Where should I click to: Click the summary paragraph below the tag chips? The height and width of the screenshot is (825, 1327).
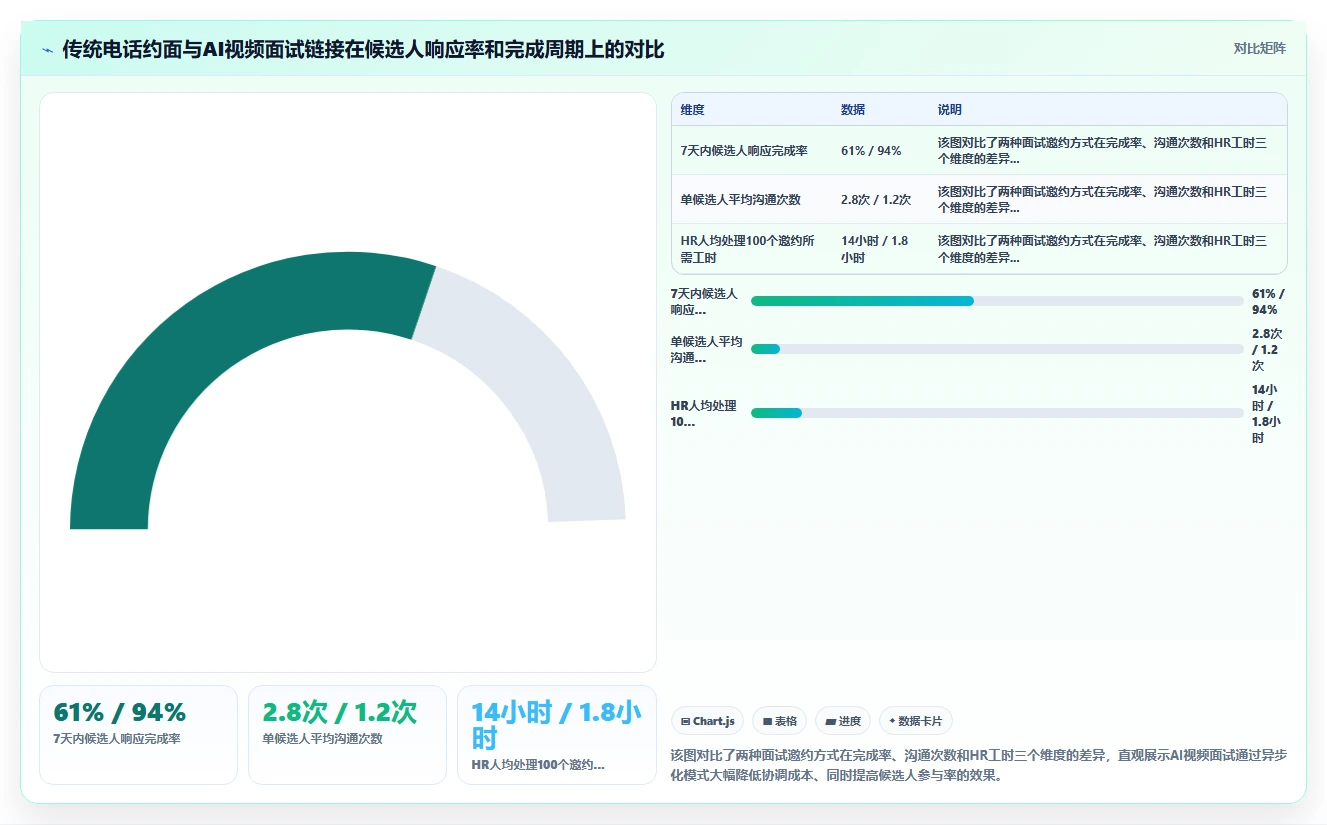click(x=978, y=765)
